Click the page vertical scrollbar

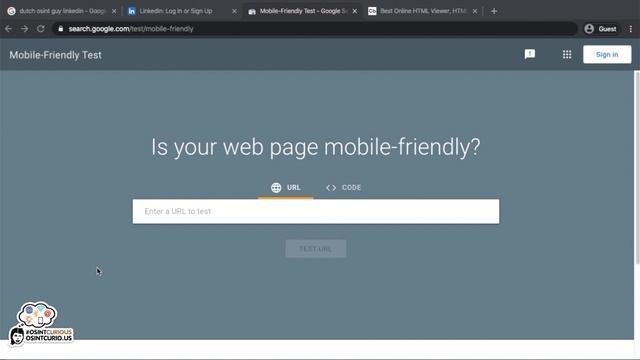637,168
